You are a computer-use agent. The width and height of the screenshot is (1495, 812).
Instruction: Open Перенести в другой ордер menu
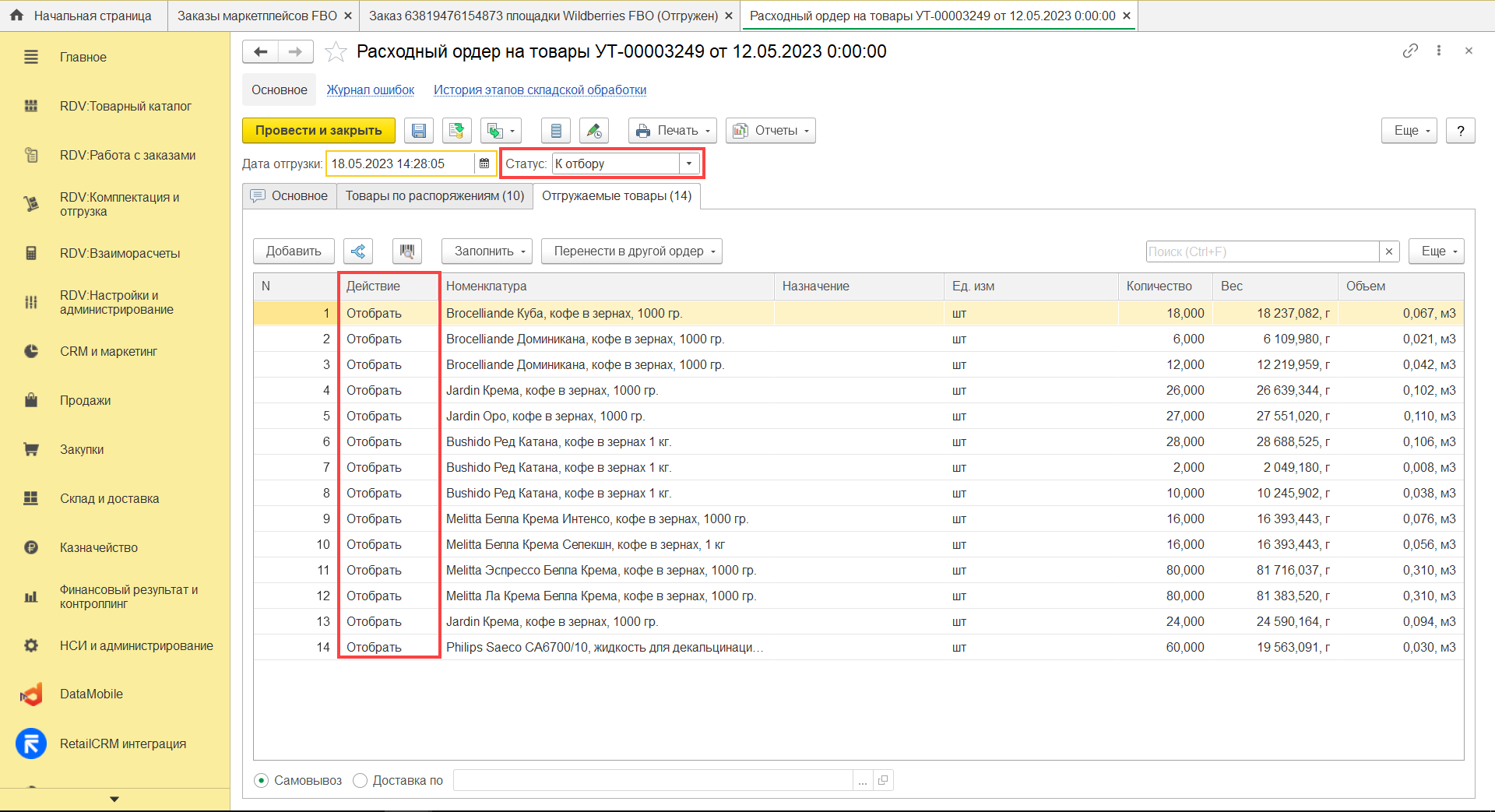(631, 251)
